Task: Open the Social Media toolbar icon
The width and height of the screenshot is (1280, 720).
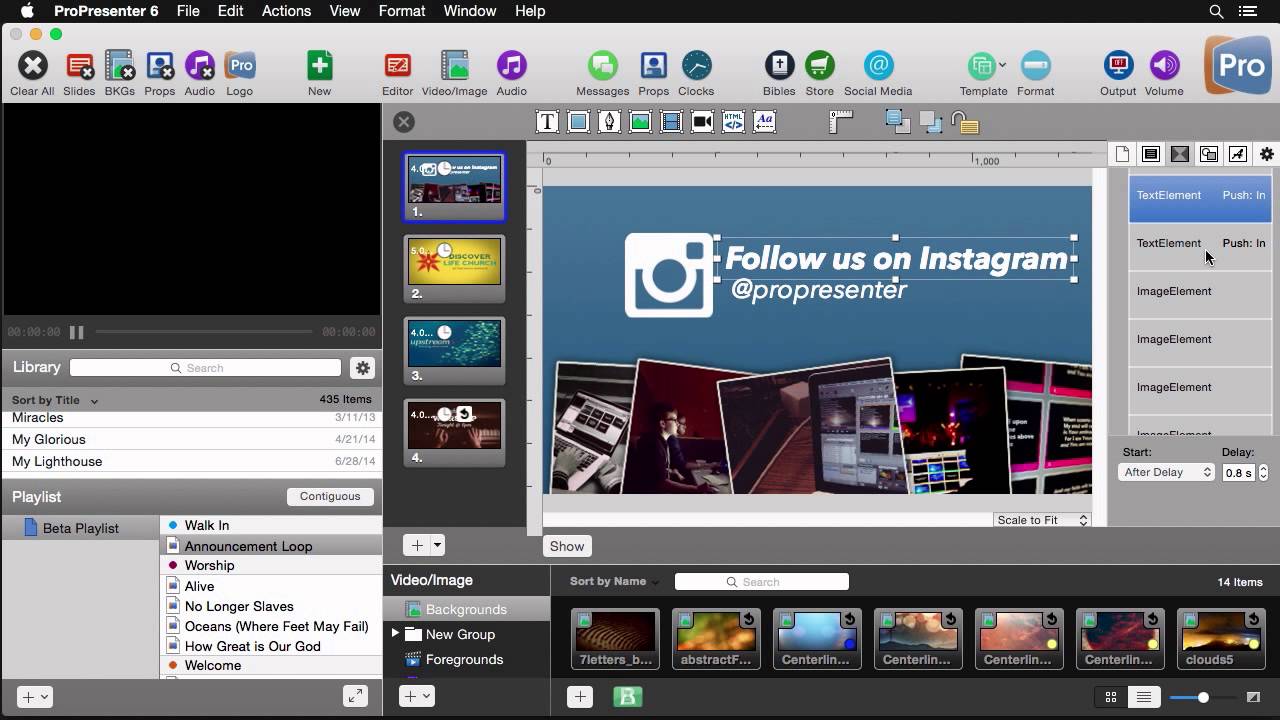Action: (x=878, y=66)
